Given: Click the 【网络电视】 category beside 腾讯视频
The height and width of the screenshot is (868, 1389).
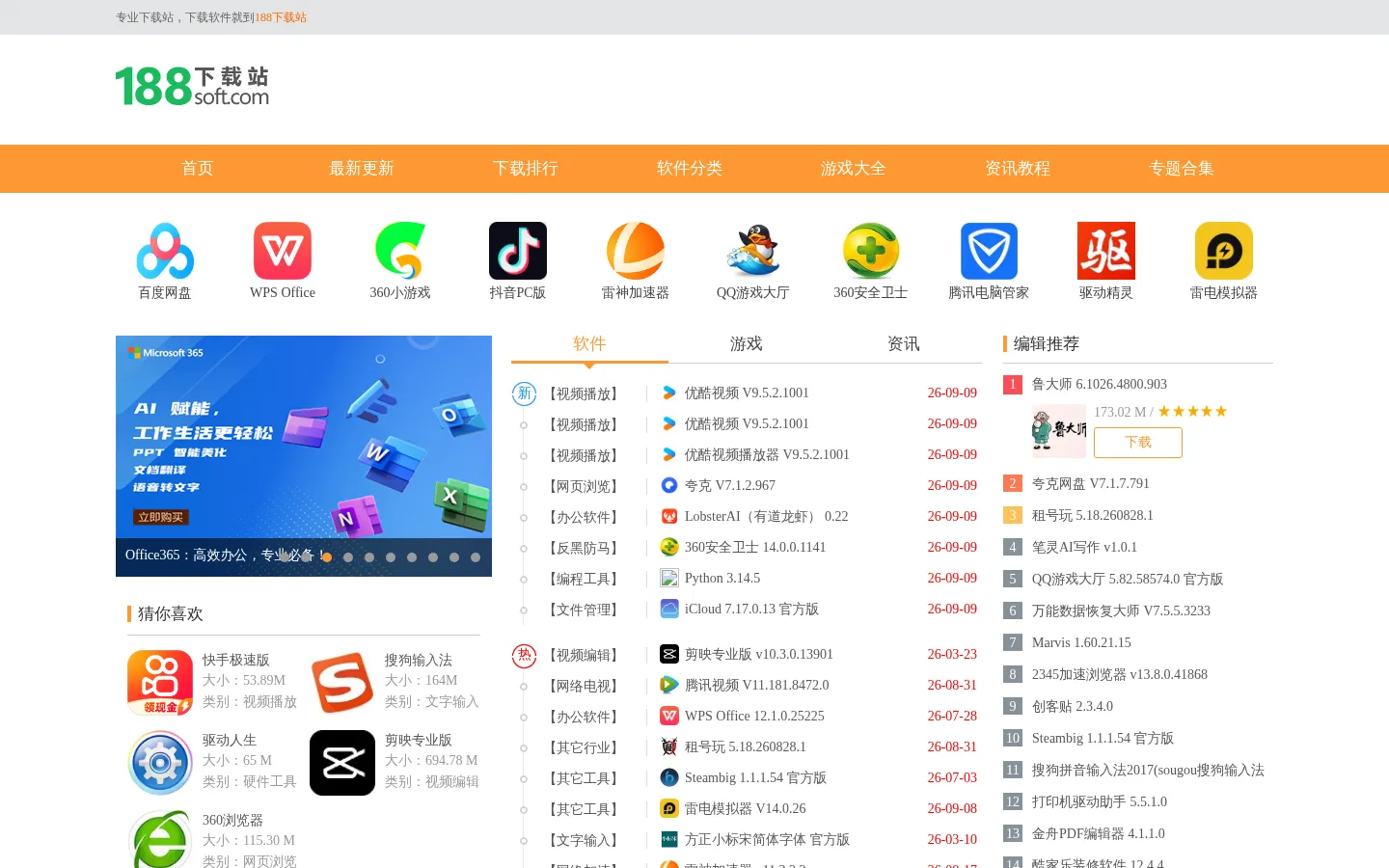Looking at the screenshot, I should (x=584, y=686).
